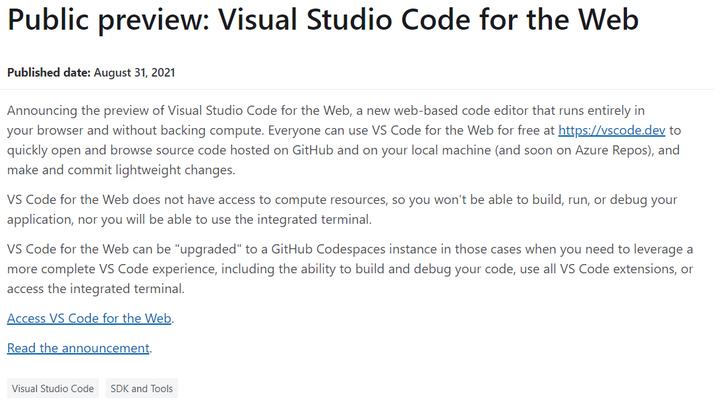The image size is (720, 404).
Task: Open the 'Read the announcement' link
Action: [78, 348]
